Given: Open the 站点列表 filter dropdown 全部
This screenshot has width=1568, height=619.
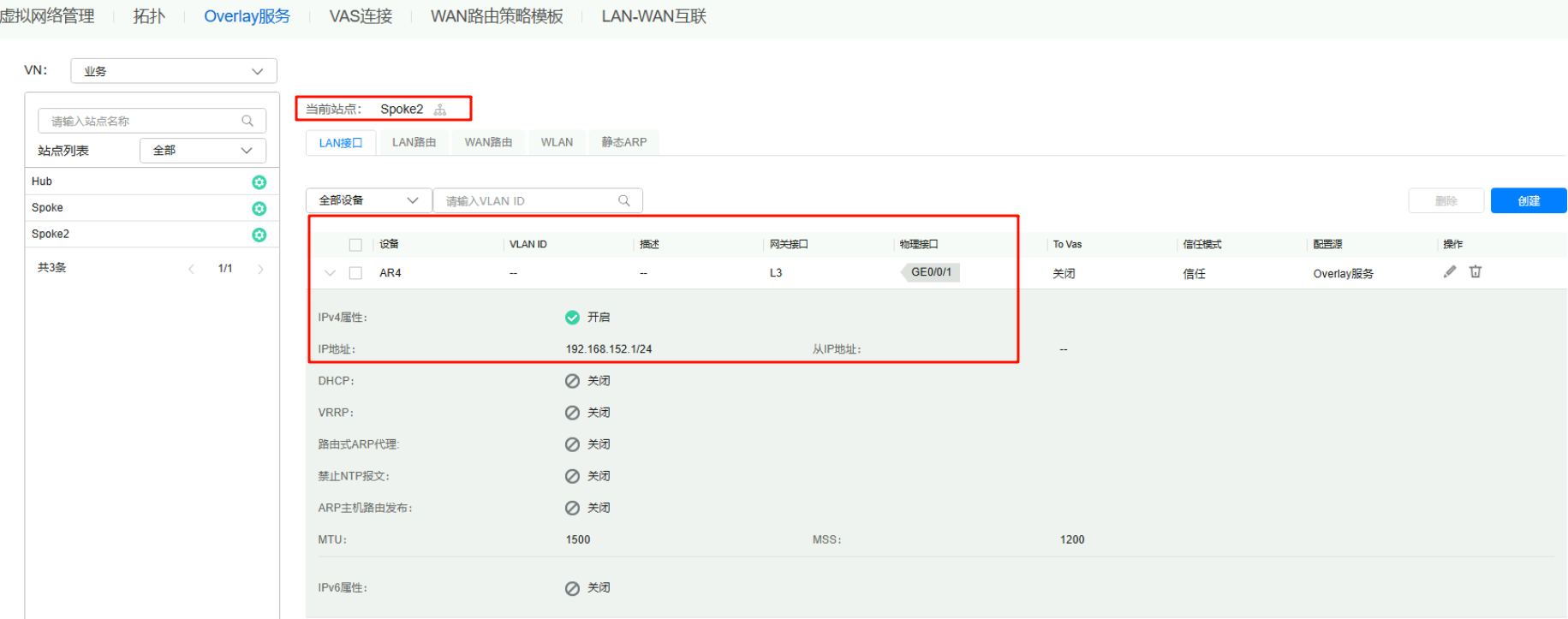Looking at the screenshot, I should pos(202,151).
